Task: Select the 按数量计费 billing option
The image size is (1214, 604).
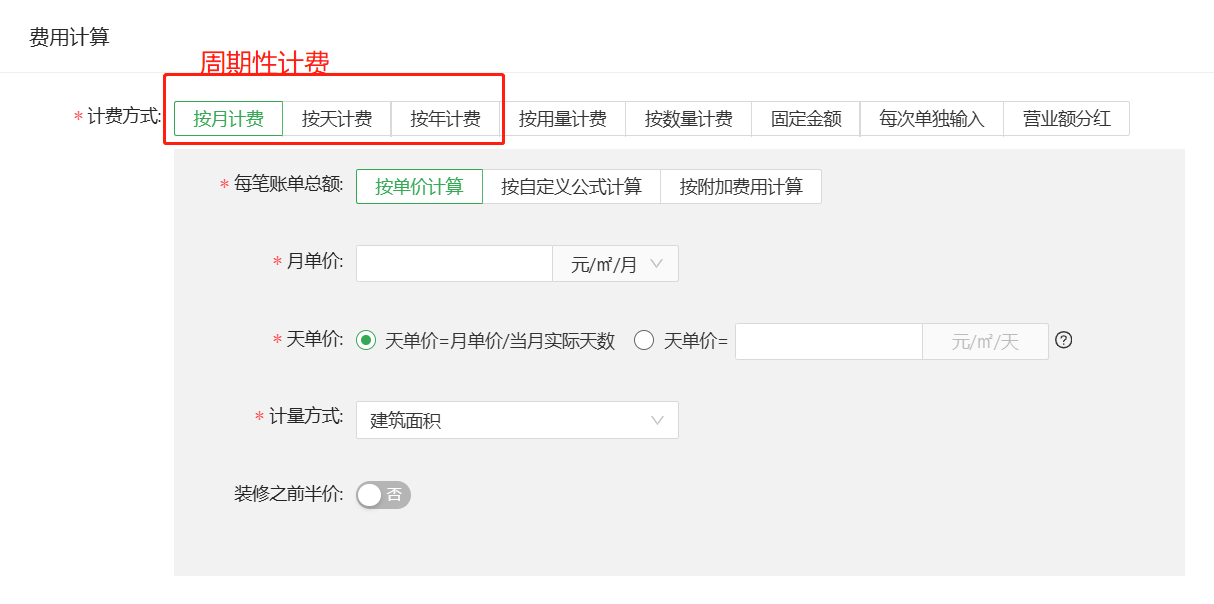Action: (x=688, y=118)
